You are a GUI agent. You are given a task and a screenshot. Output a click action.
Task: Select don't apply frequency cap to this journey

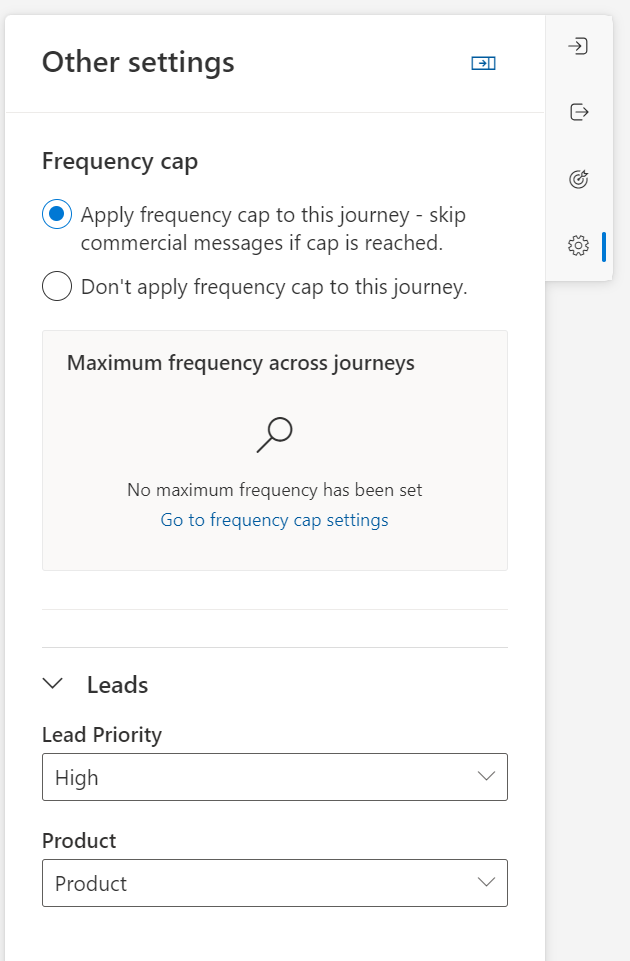tap(57, 286)
